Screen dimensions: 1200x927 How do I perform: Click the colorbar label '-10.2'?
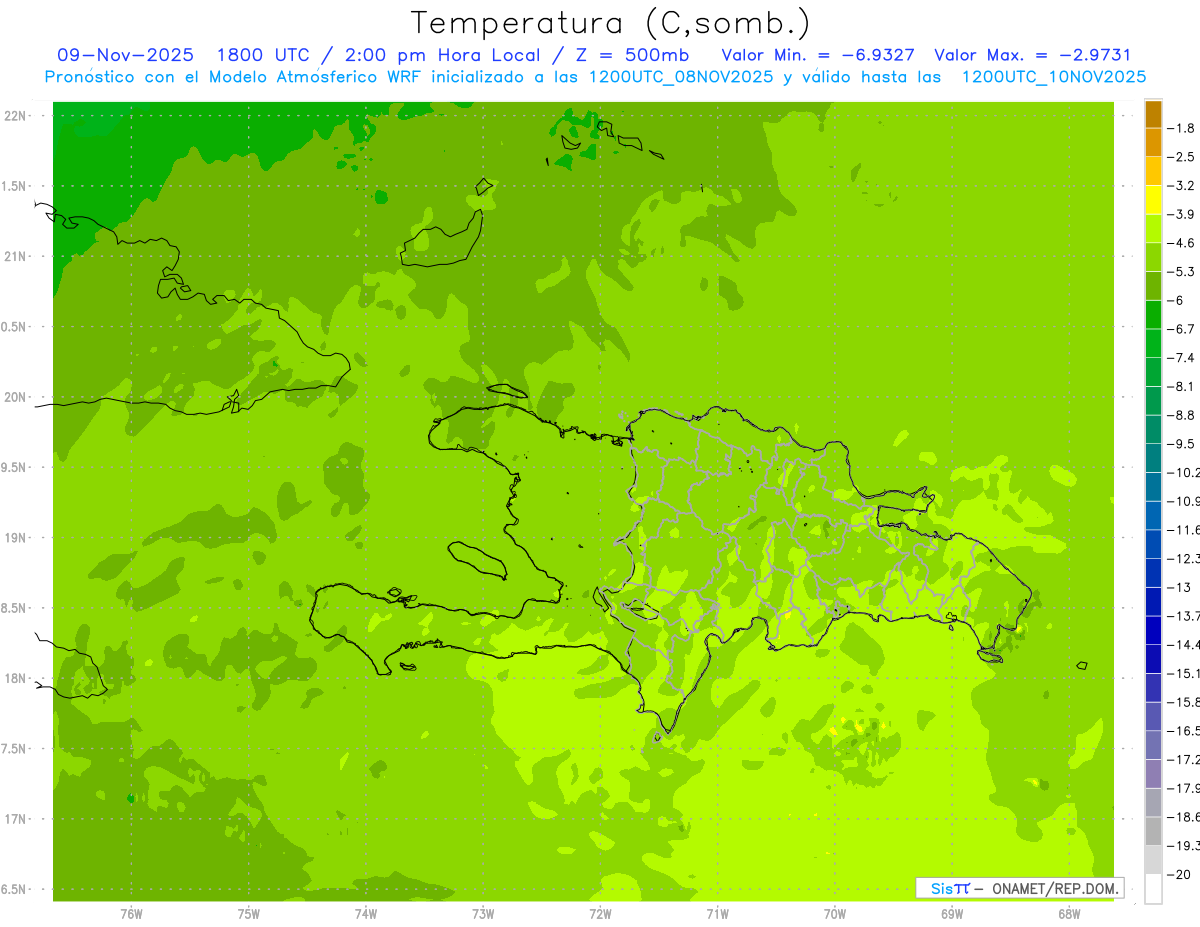tap(1183, 472)
